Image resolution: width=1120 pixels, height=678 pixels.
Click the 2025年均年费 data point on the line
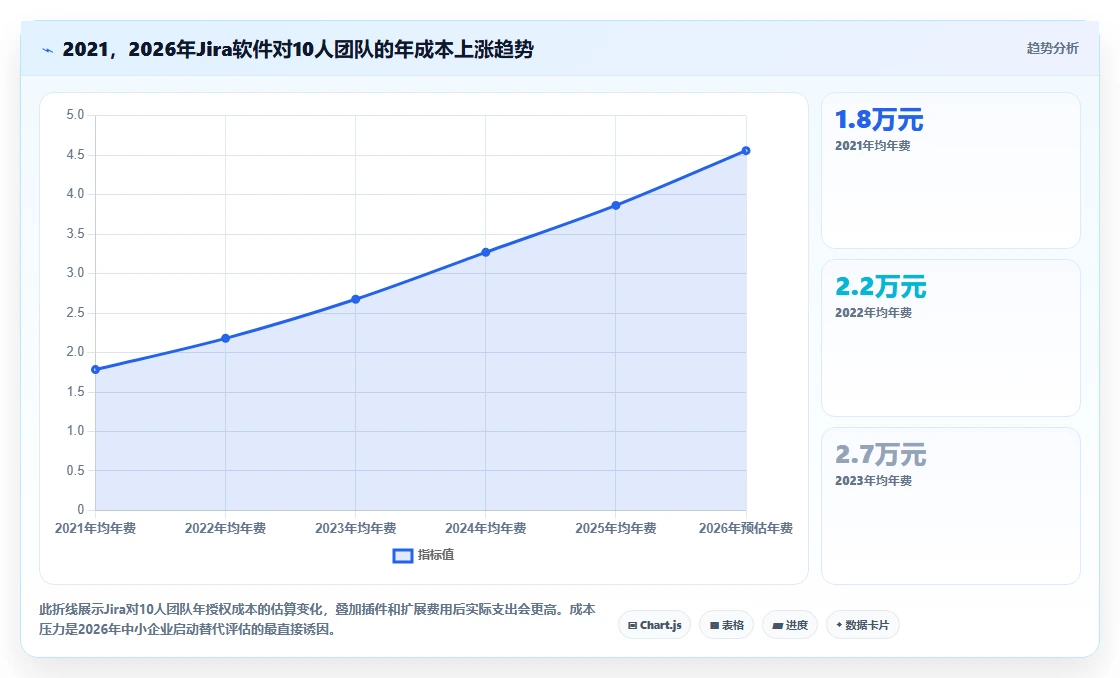click(616, 206)
